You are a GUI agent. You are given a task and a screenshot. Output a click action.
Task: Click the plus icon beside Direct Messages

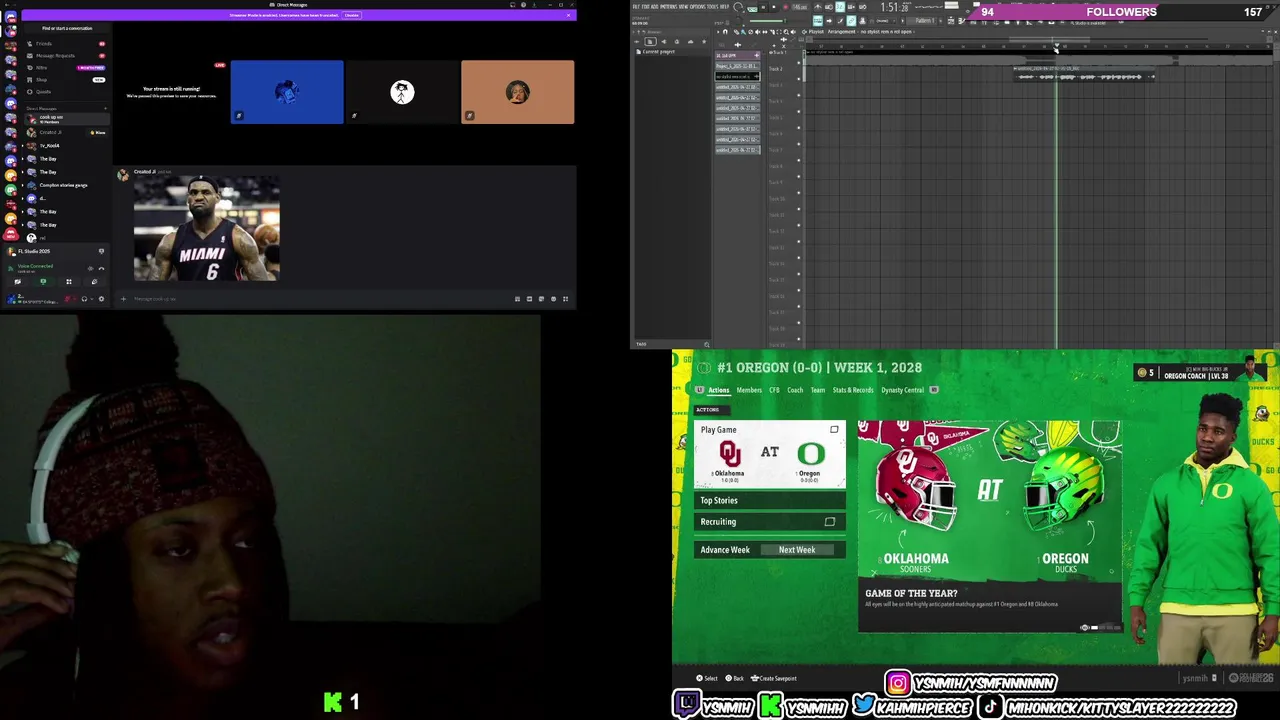[105, 108]
